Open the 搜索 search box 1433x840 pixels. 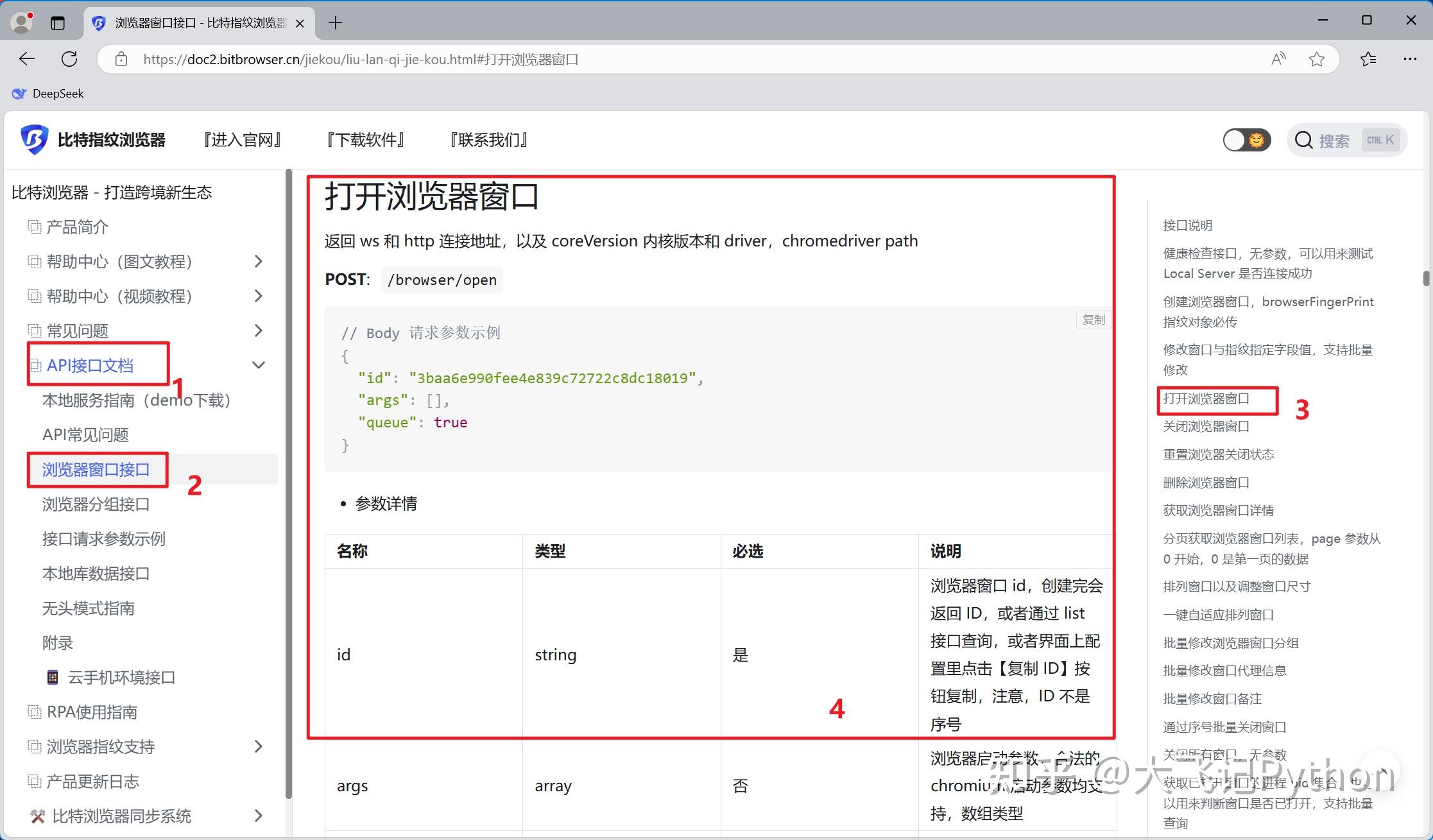(1346, 140)
